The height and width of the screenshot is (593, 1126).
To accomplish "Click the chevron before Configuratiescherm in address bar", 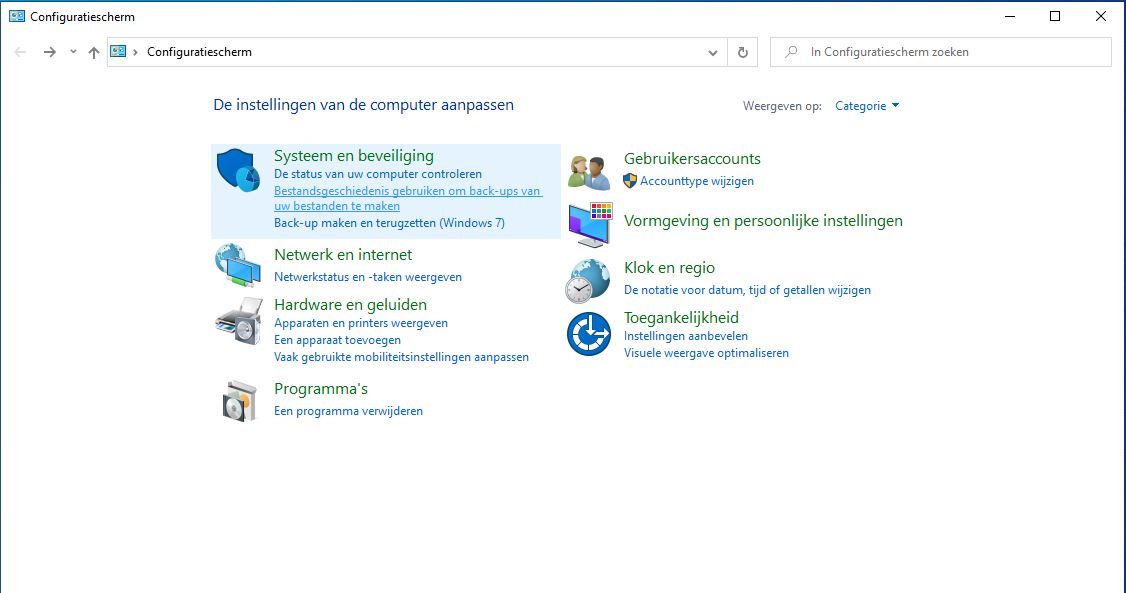I will (135, 52).
